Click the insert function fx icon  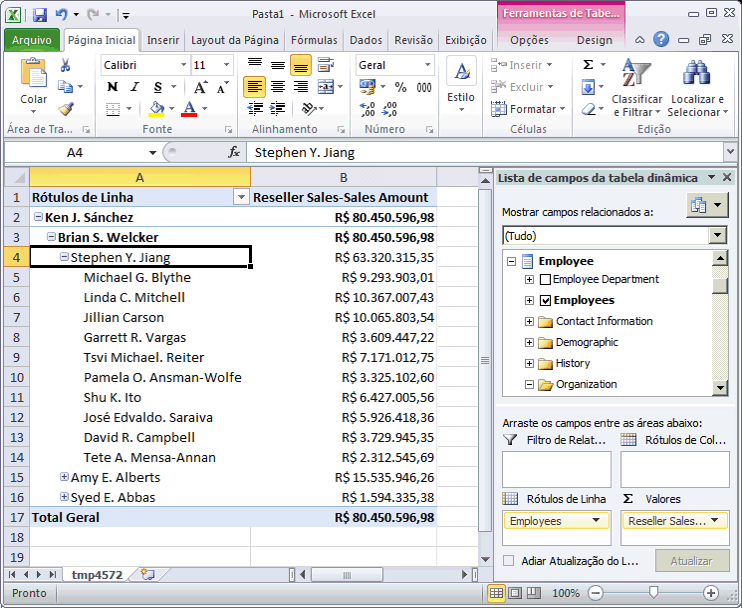234,153
